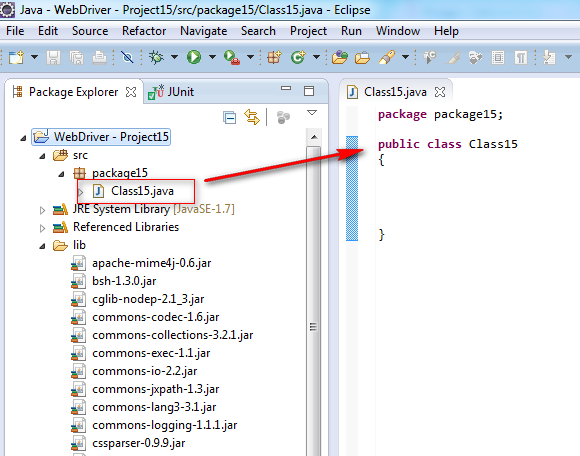Screen dimensions: 580x456
Task: Toggle Skip All Breakpoints icon
Action: (x=127, y=57)
